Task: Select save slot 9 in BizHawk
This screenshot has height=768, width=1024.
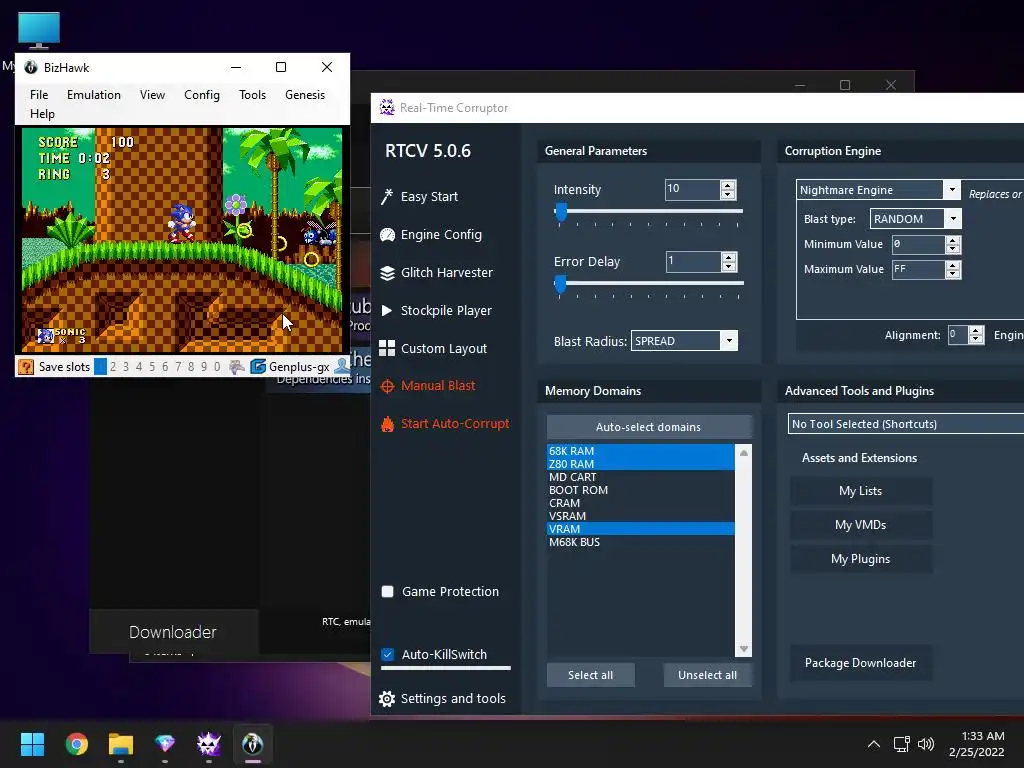Action: (204, 367)
